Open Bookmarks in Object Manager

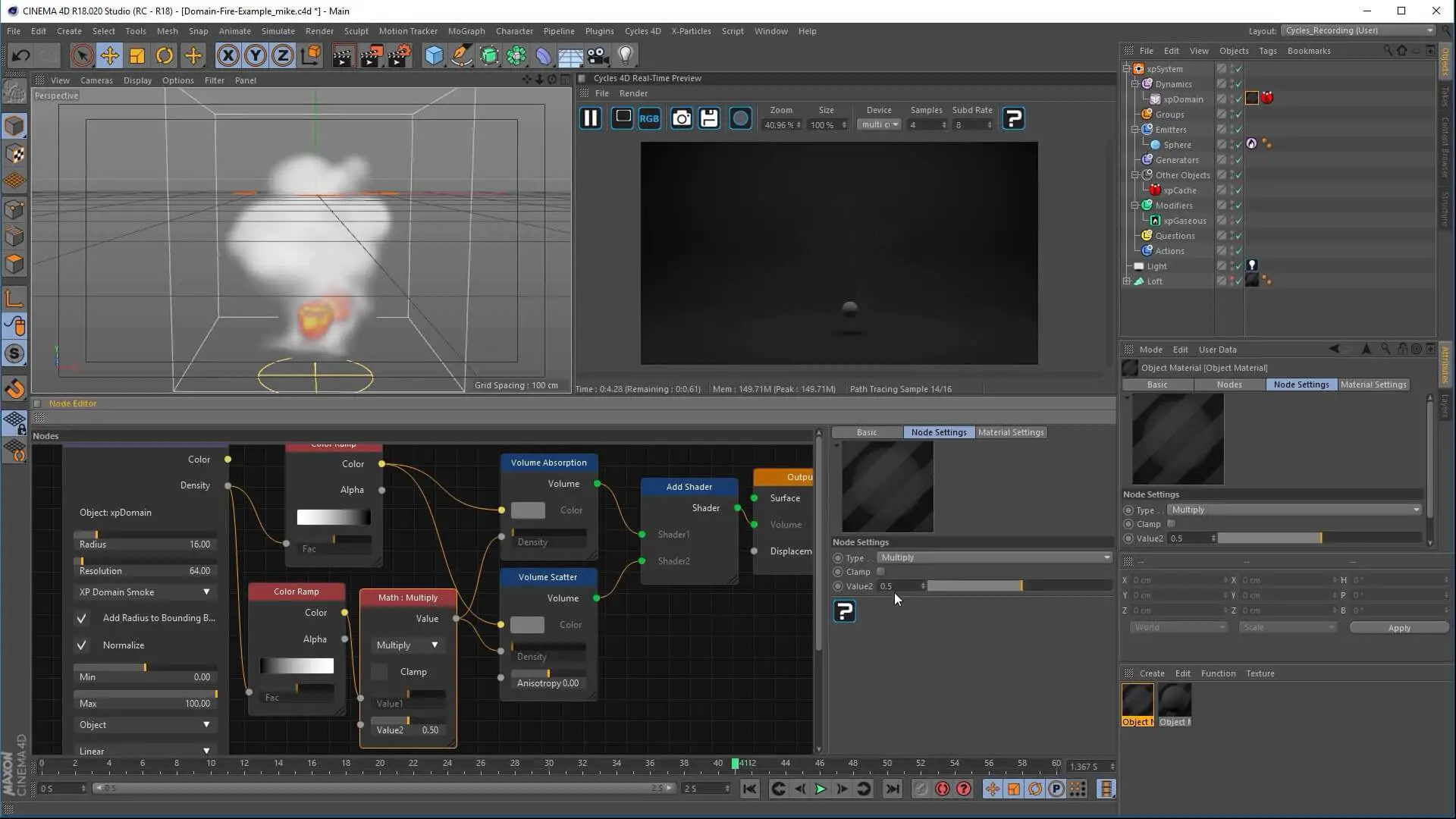[1309, 51]
